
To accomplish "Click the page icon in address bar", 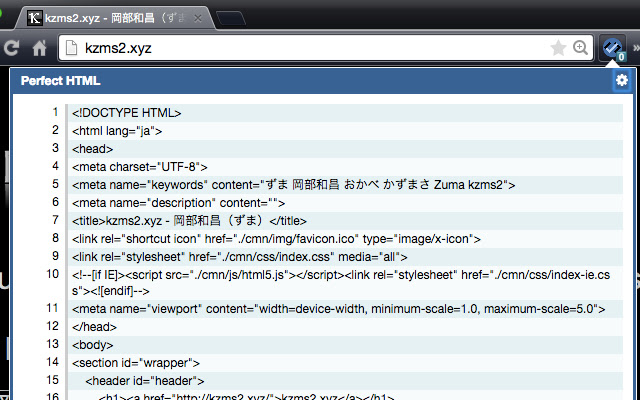I will tap(70, 47).
